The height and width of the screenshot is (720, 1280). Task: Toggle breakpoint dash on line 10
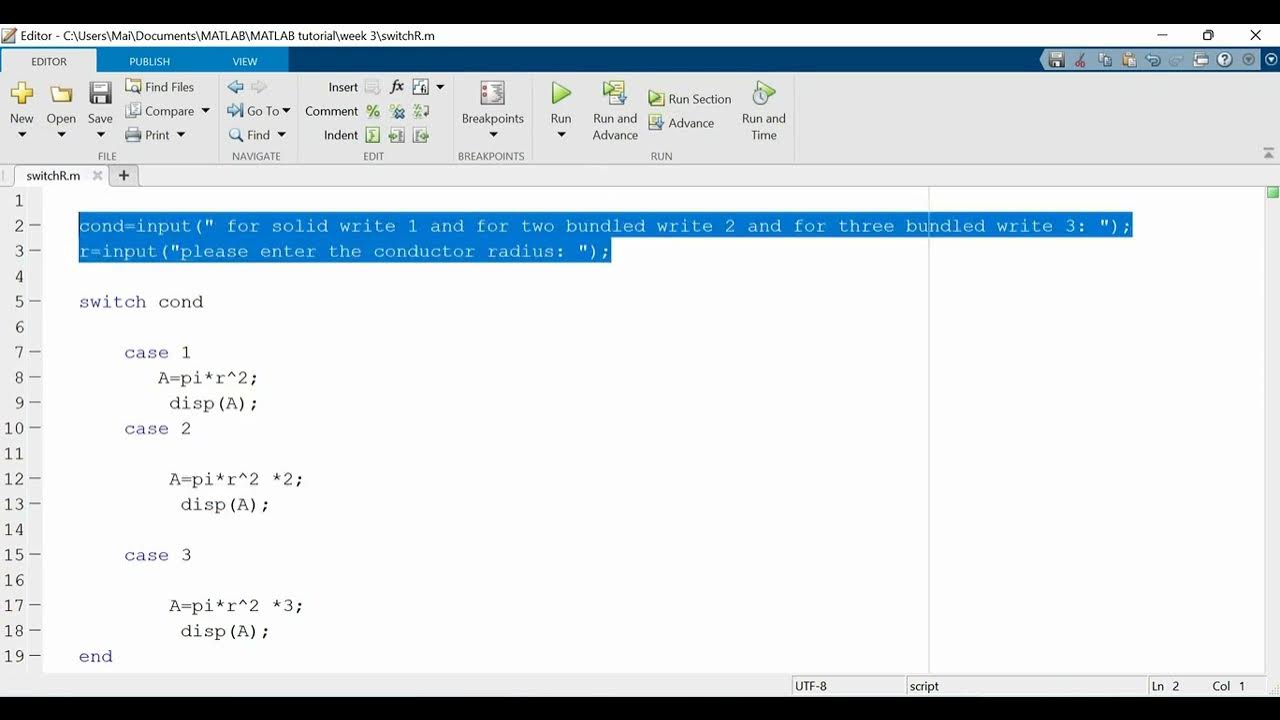[x=35, y=428]
